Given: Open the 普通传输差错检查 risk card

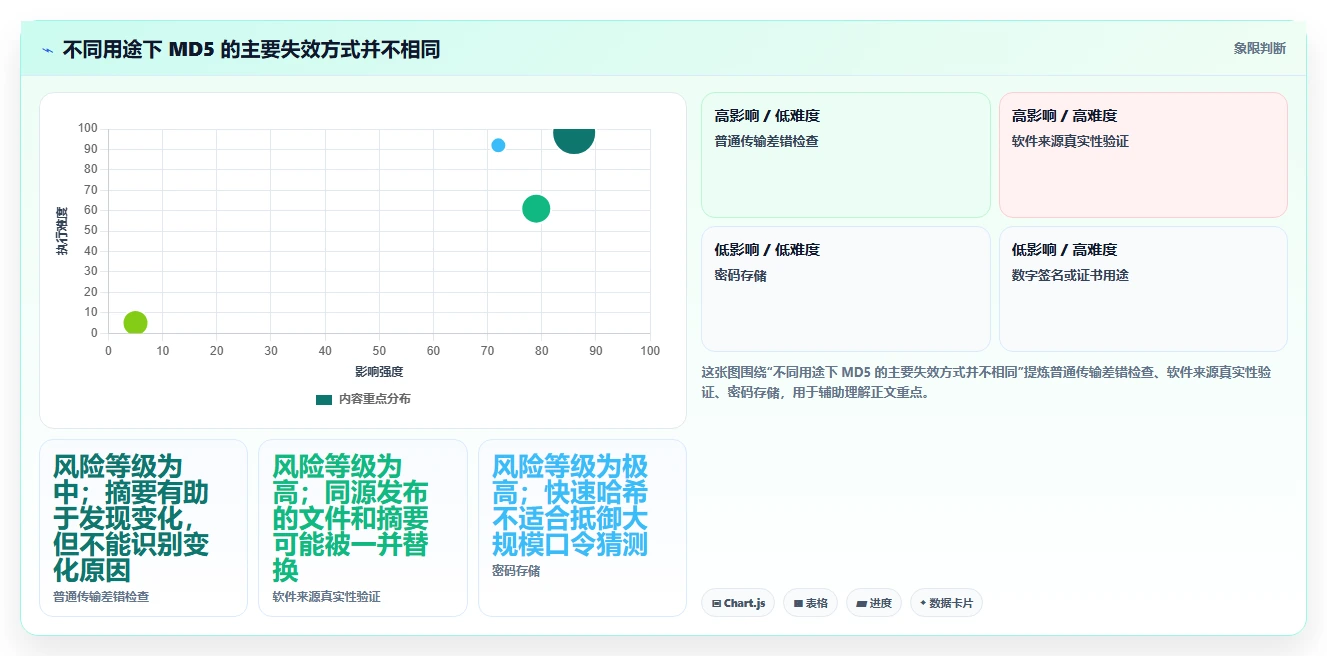Looking at the screenshot, I should tap(143, 528).
